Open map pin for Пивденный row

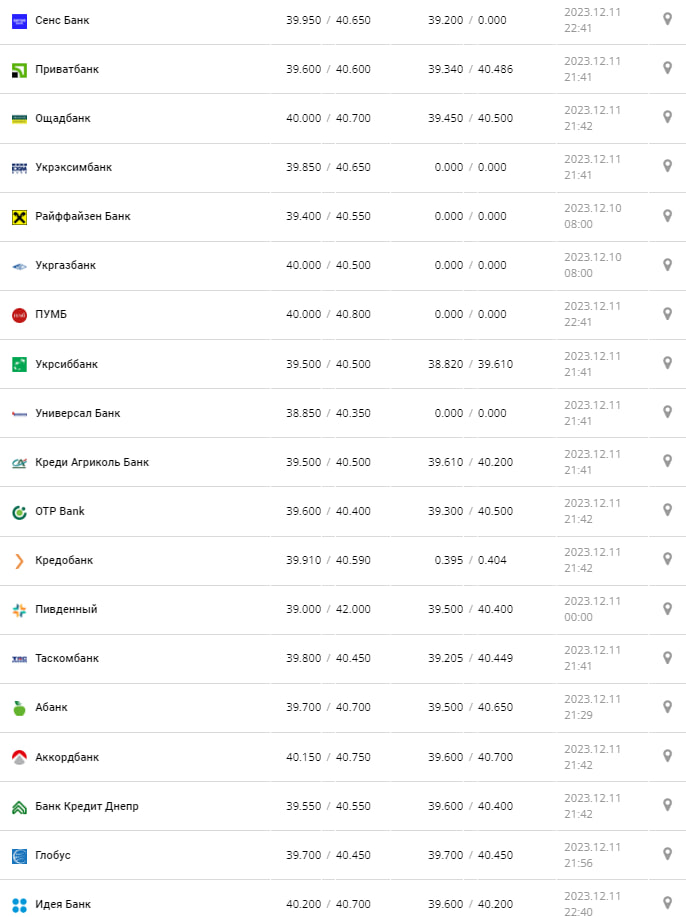pyautogui.click(x=667, y=608)
